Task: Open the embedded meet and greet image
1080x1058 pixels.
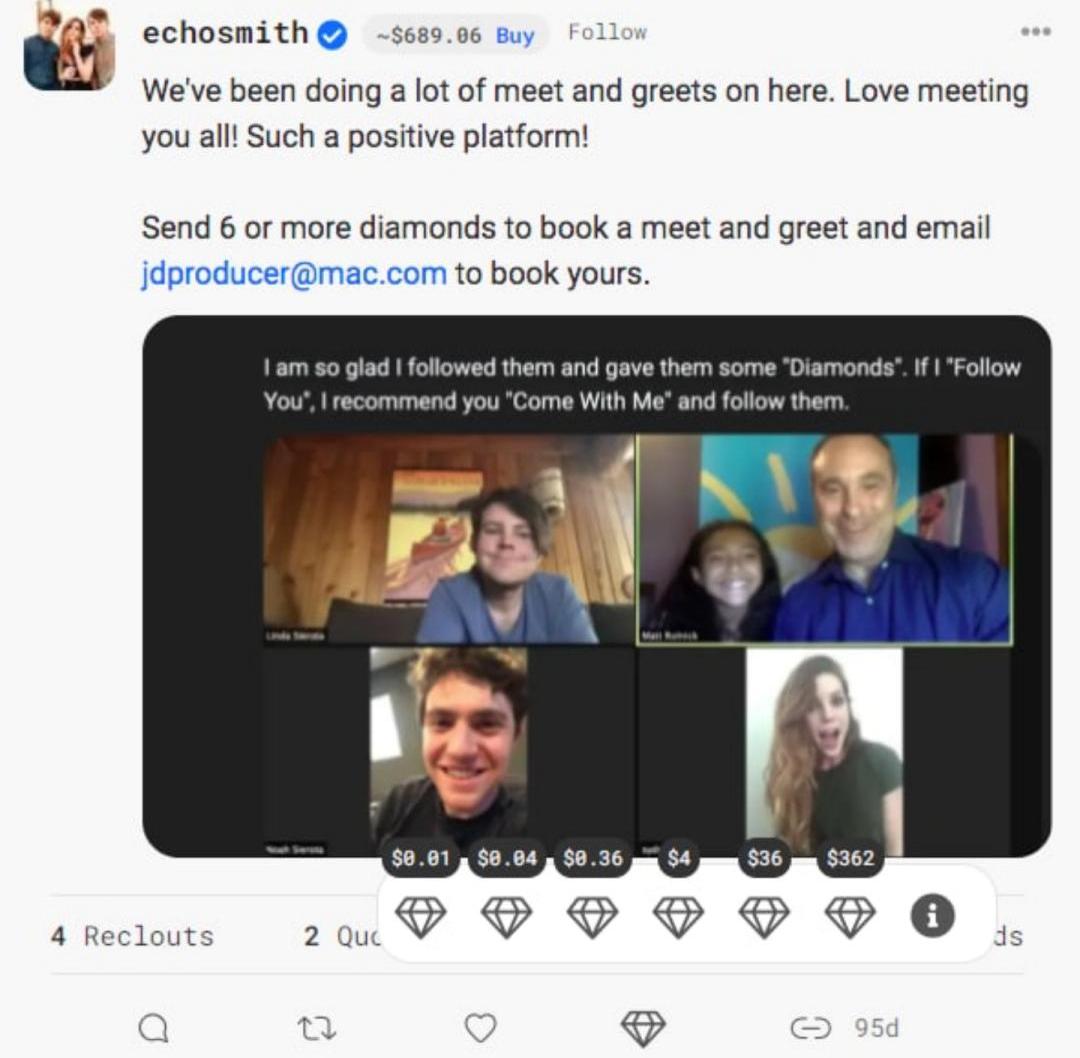Action: click(596, 586)
